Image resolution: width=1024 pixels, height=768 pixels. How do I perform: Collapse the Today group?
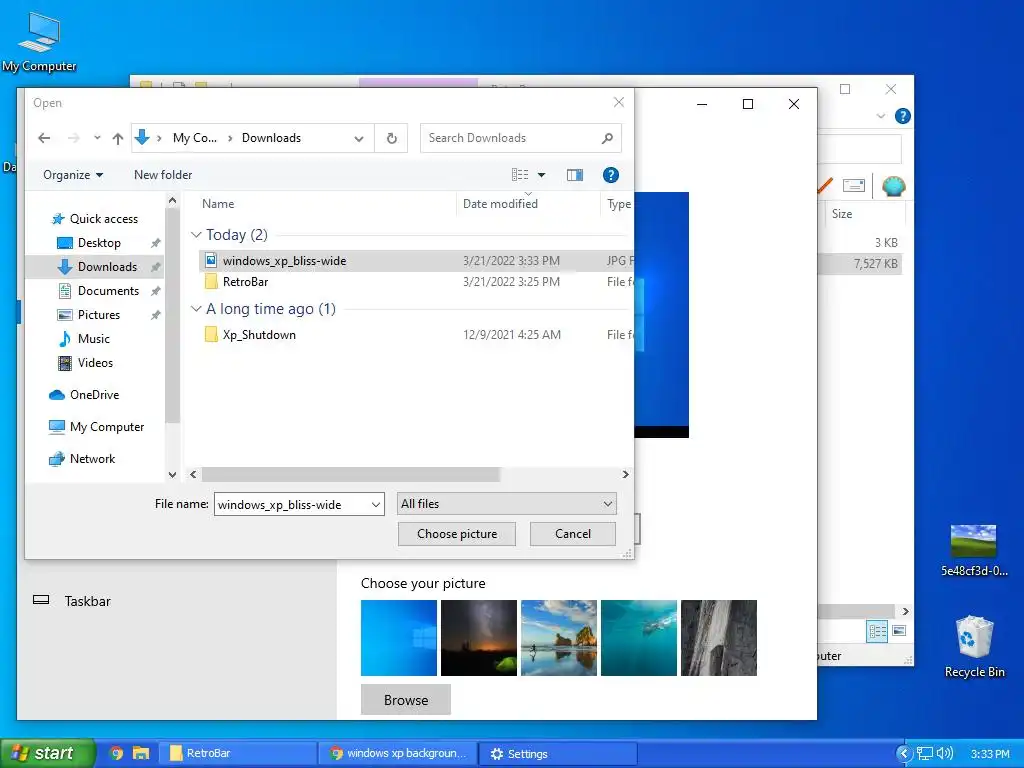[196, 234]
